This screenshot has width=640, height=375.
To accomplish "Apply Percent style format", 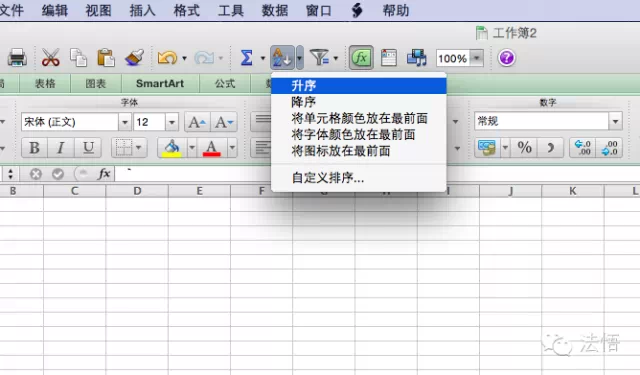I will point(524,148).
